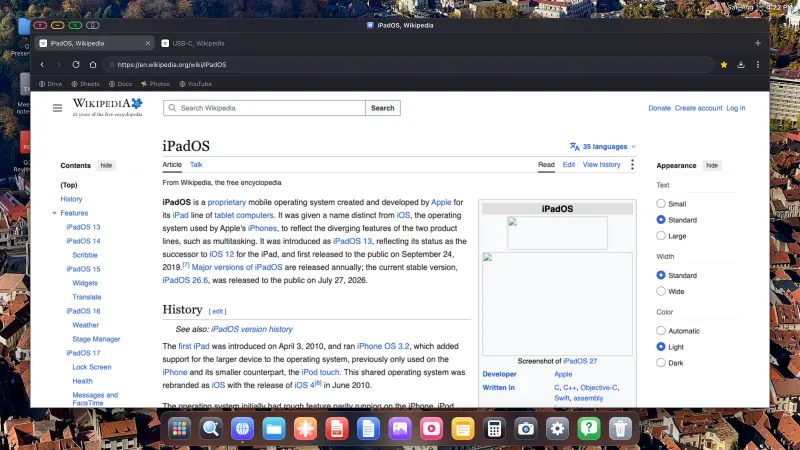
Task: Open the Docs bookmark
Action: 120,84
